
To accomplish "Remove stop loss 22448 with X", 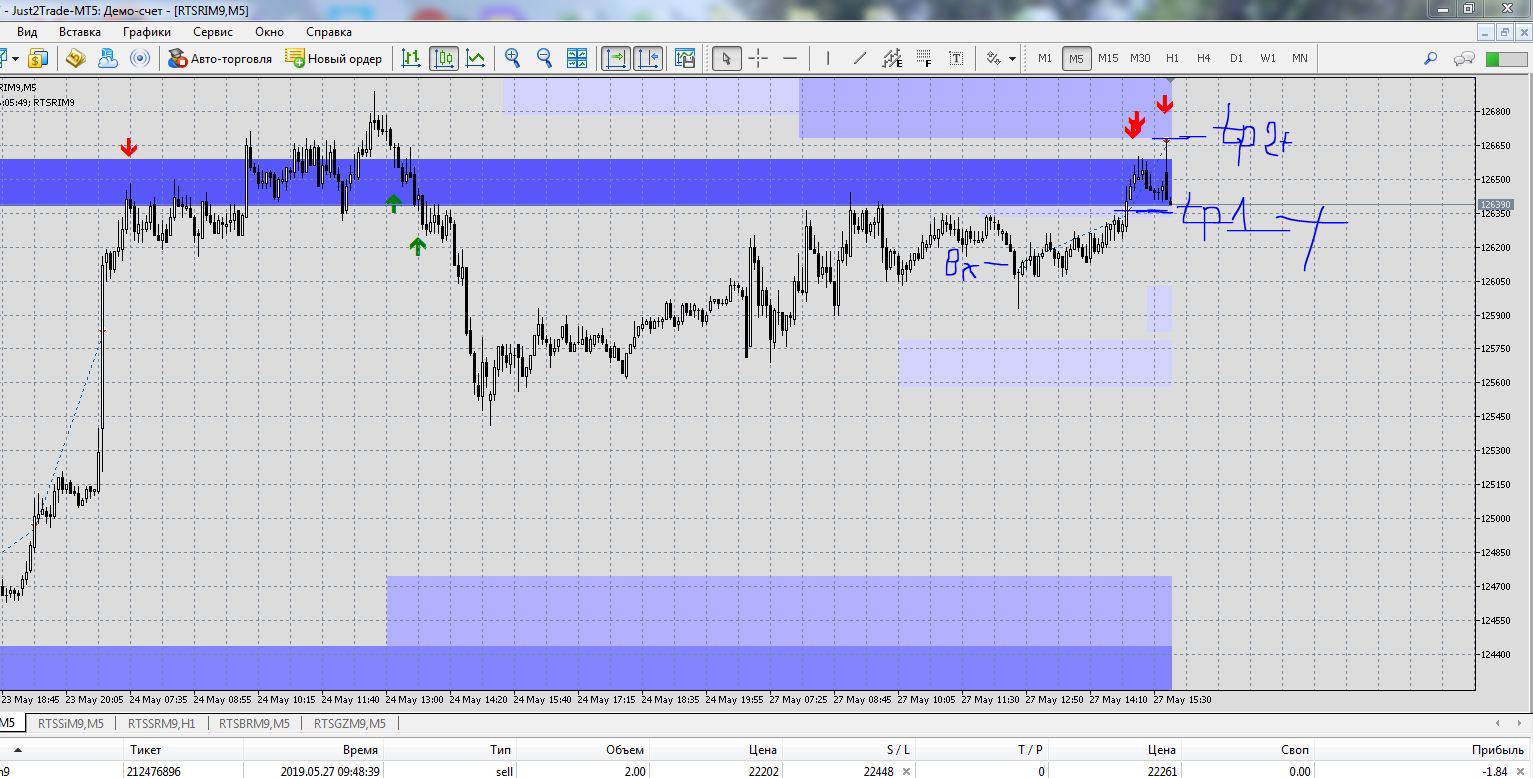I will pos(906,771).
